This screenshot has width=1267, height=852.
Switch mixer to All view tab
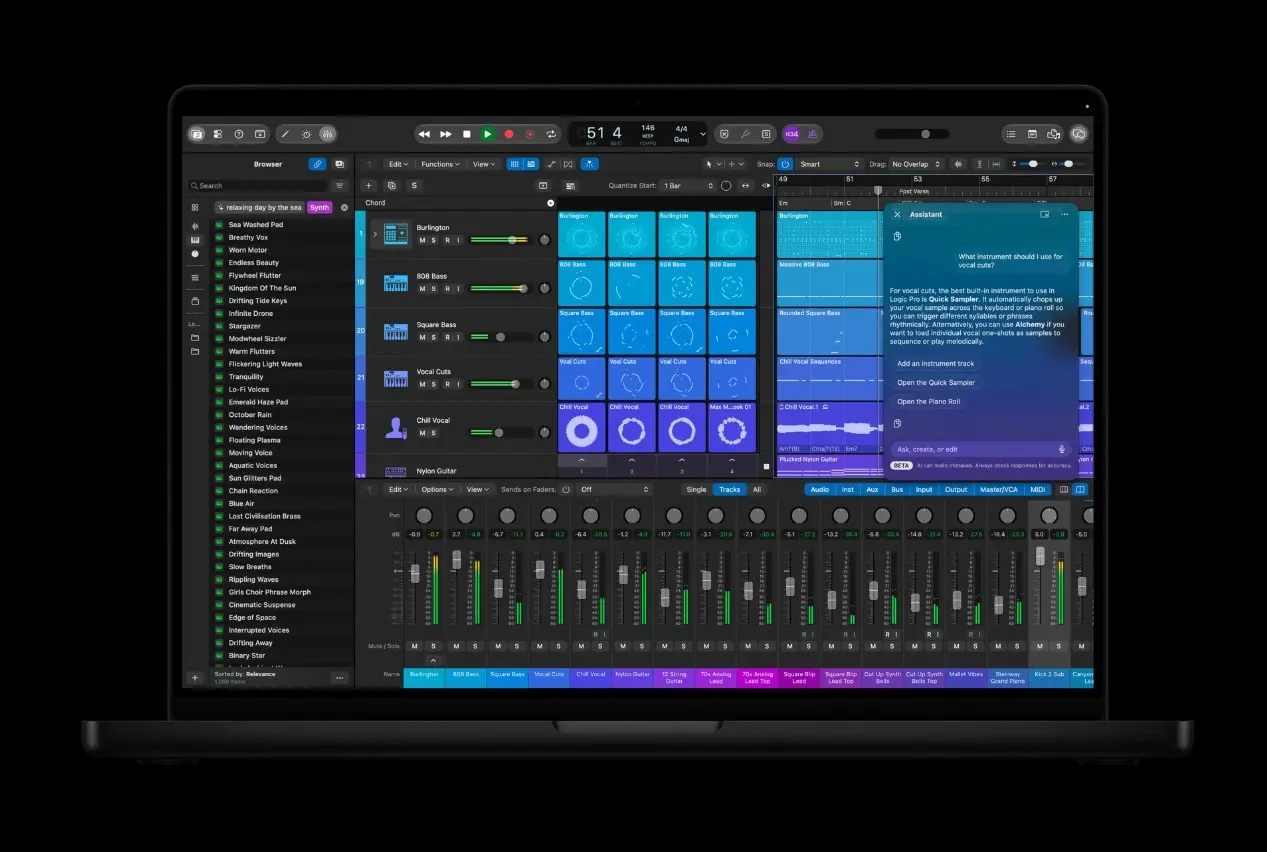point(757,490)
